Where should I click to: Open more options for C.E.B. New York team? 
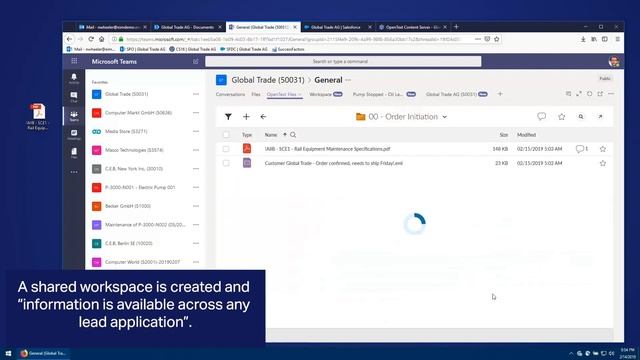196,169
